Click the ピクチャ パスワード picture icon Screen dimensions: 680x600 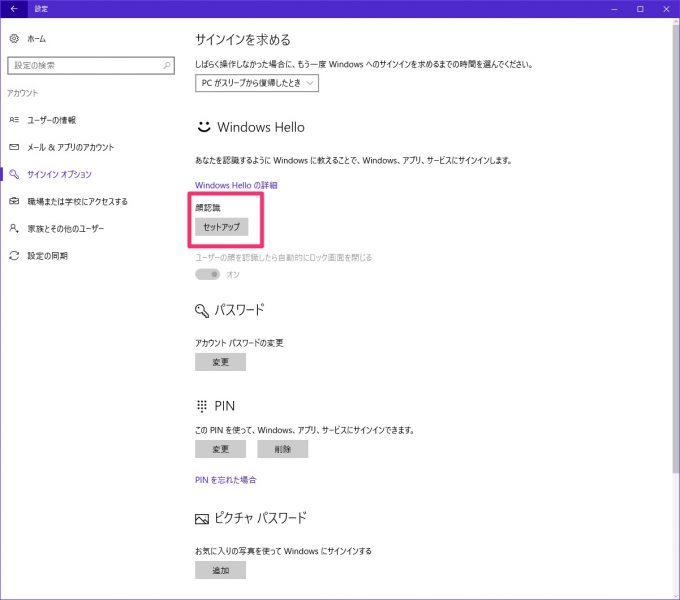click(x=202, y=519)
